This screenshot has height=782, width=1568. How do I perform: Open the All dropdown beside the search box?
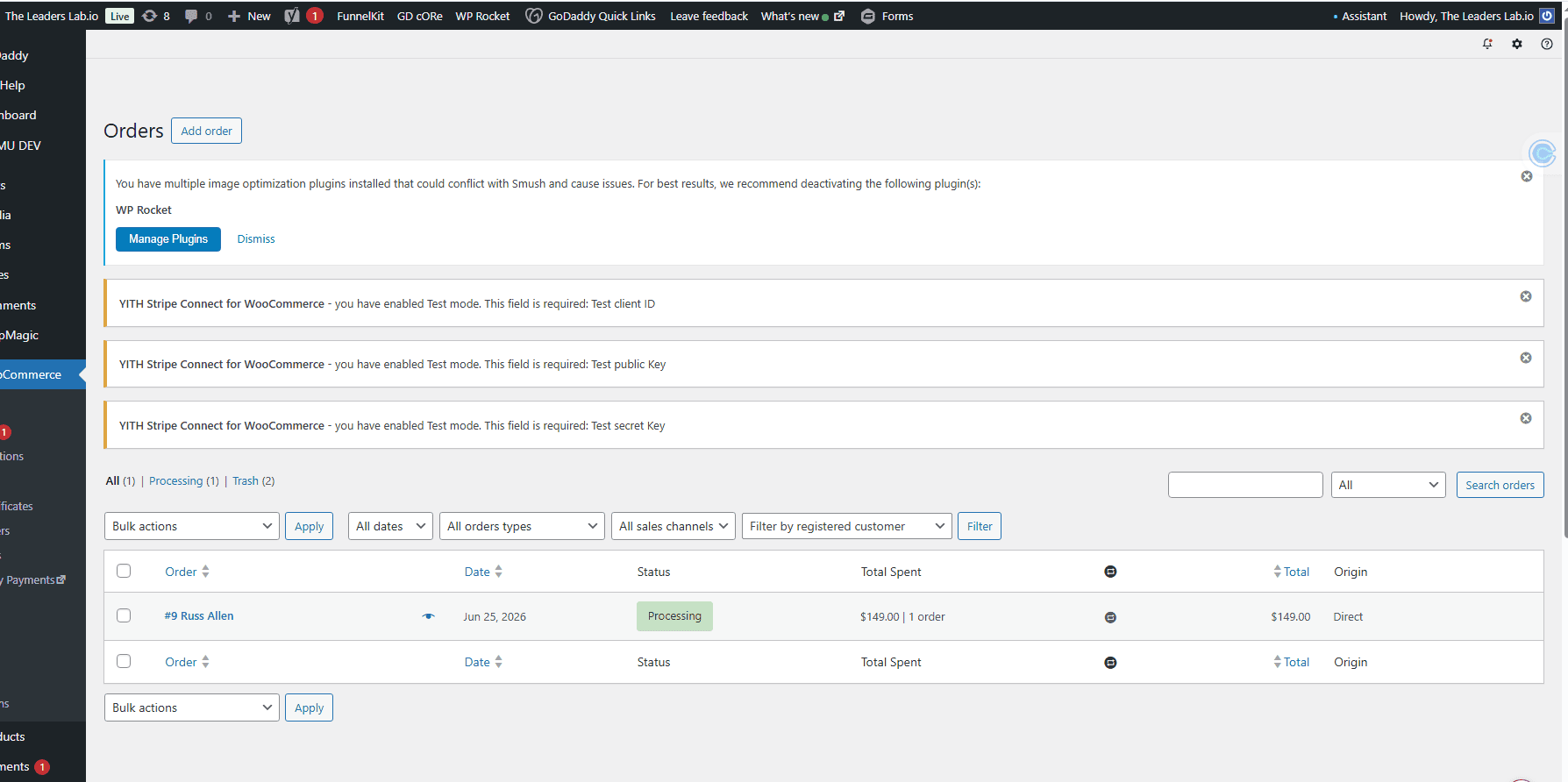1388,485
